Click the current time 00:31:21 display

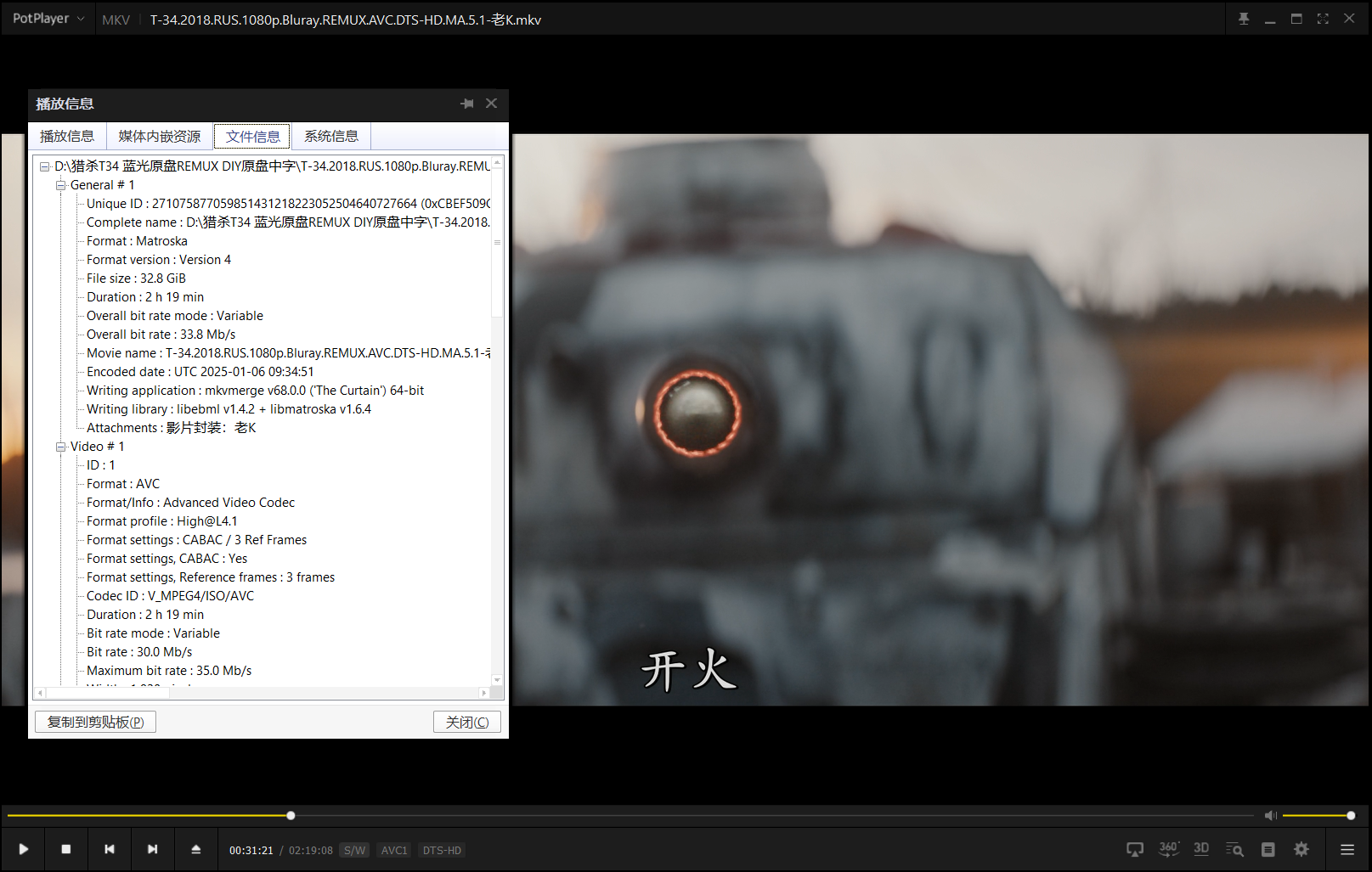pyautogui.click(x=251, y=850)
